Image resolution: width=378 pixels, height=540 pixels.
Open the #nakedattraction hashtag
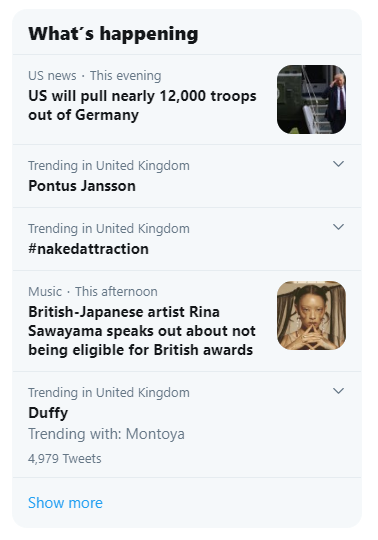point(88,249)
